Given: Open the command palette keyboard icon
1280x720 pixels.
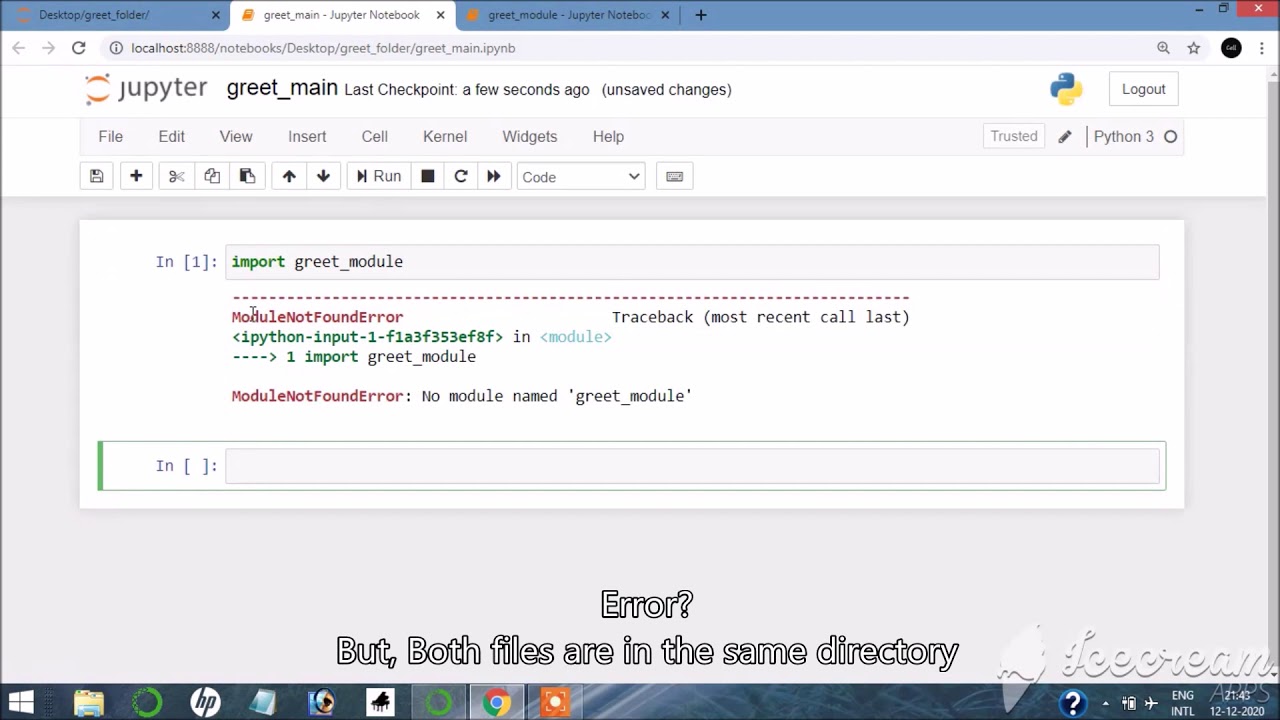Looking at the screenshot, I should pos(675,177).
